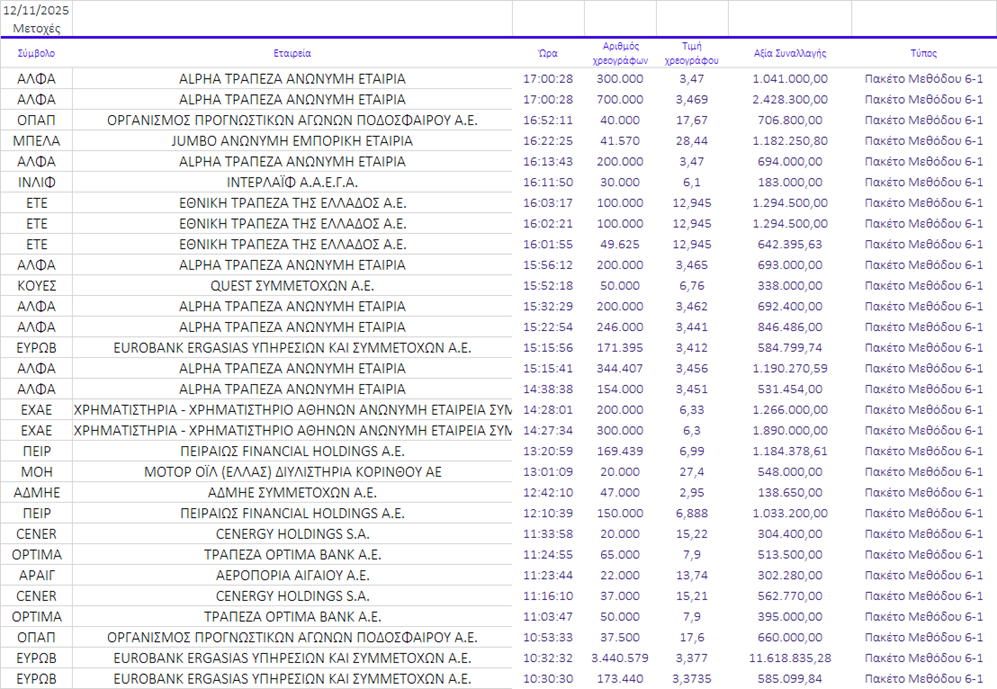This screenshot has width=997, height=689.
Task: Select the price 13,74 cell
Action: click(692, 575)
